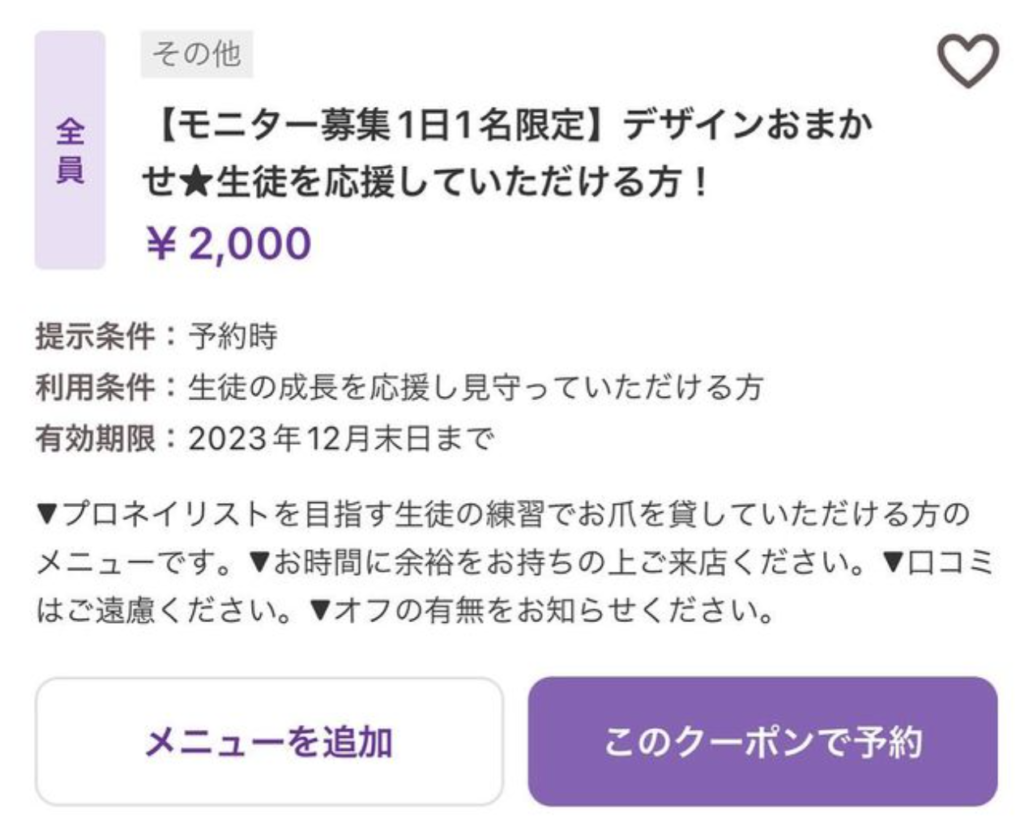Select the 2023年12月末日まで expiry date
1024x823 pixels.
pyautogui.click(x=341, y=439)
